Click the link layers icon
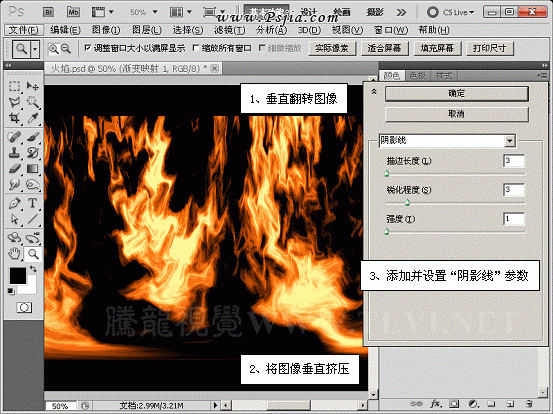Image resolution: width=553 pixels, height=414 pixels. tap(417, 403)
